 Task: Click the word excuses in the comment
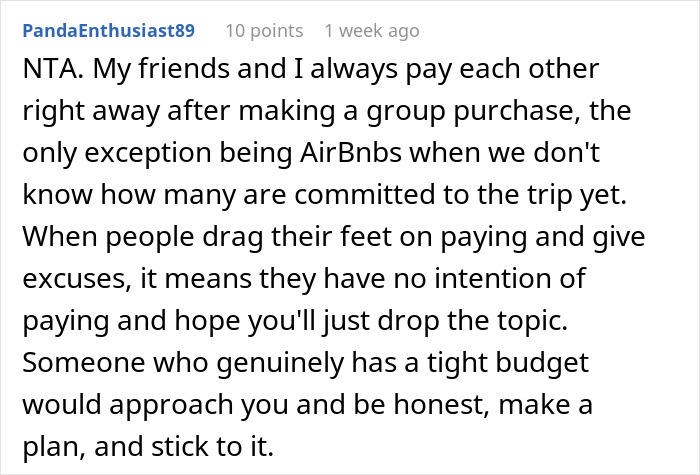[x=76, y=279]
